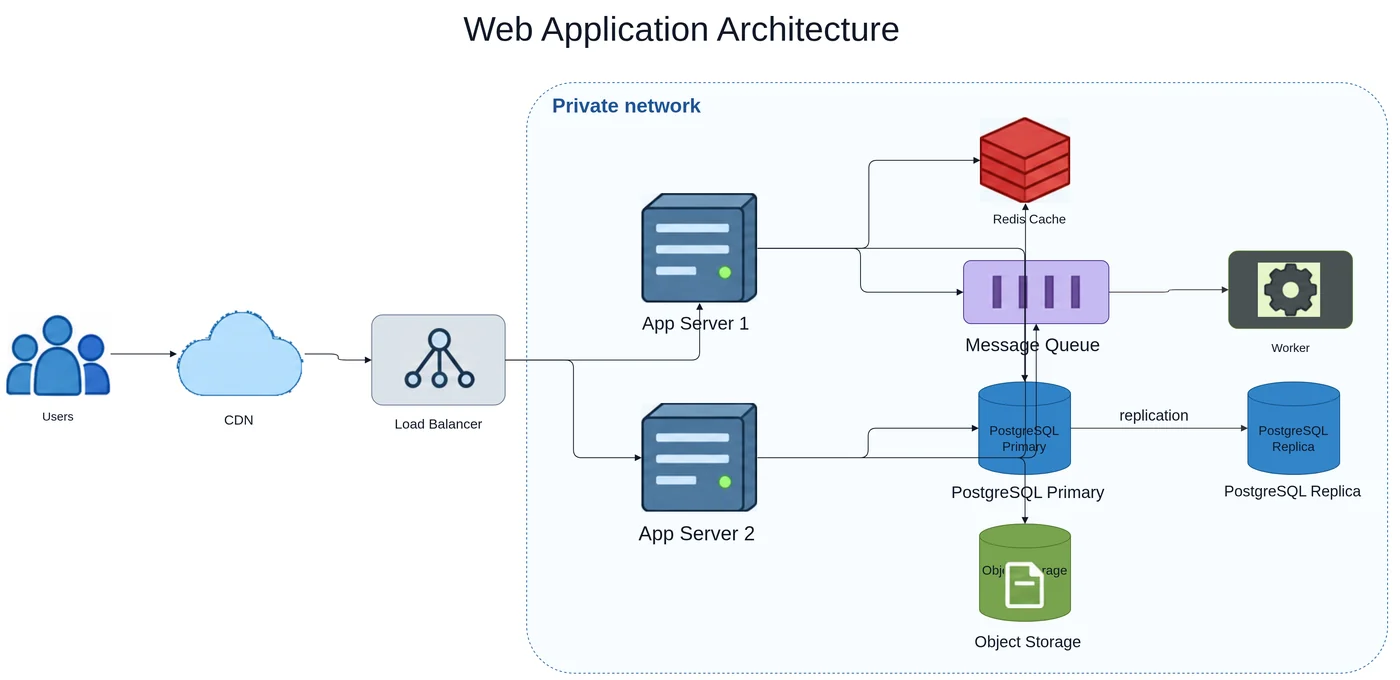The height and width of the screenshot is (680, 1400).
Task: Select the "Private network" group label
Action: point(626,106)
